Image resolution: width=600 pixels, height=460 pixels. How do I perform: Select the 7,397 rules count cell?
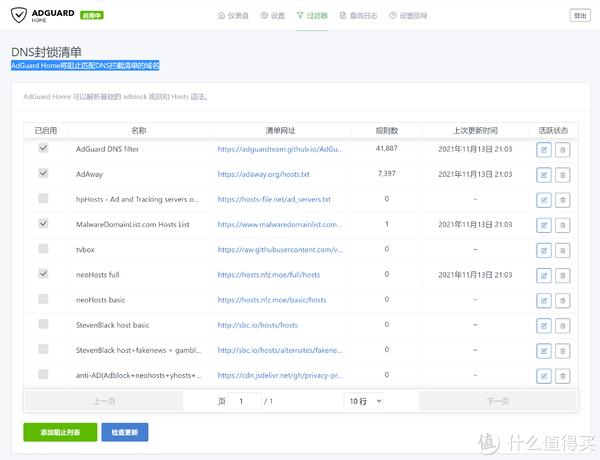[x=386, y=174]
